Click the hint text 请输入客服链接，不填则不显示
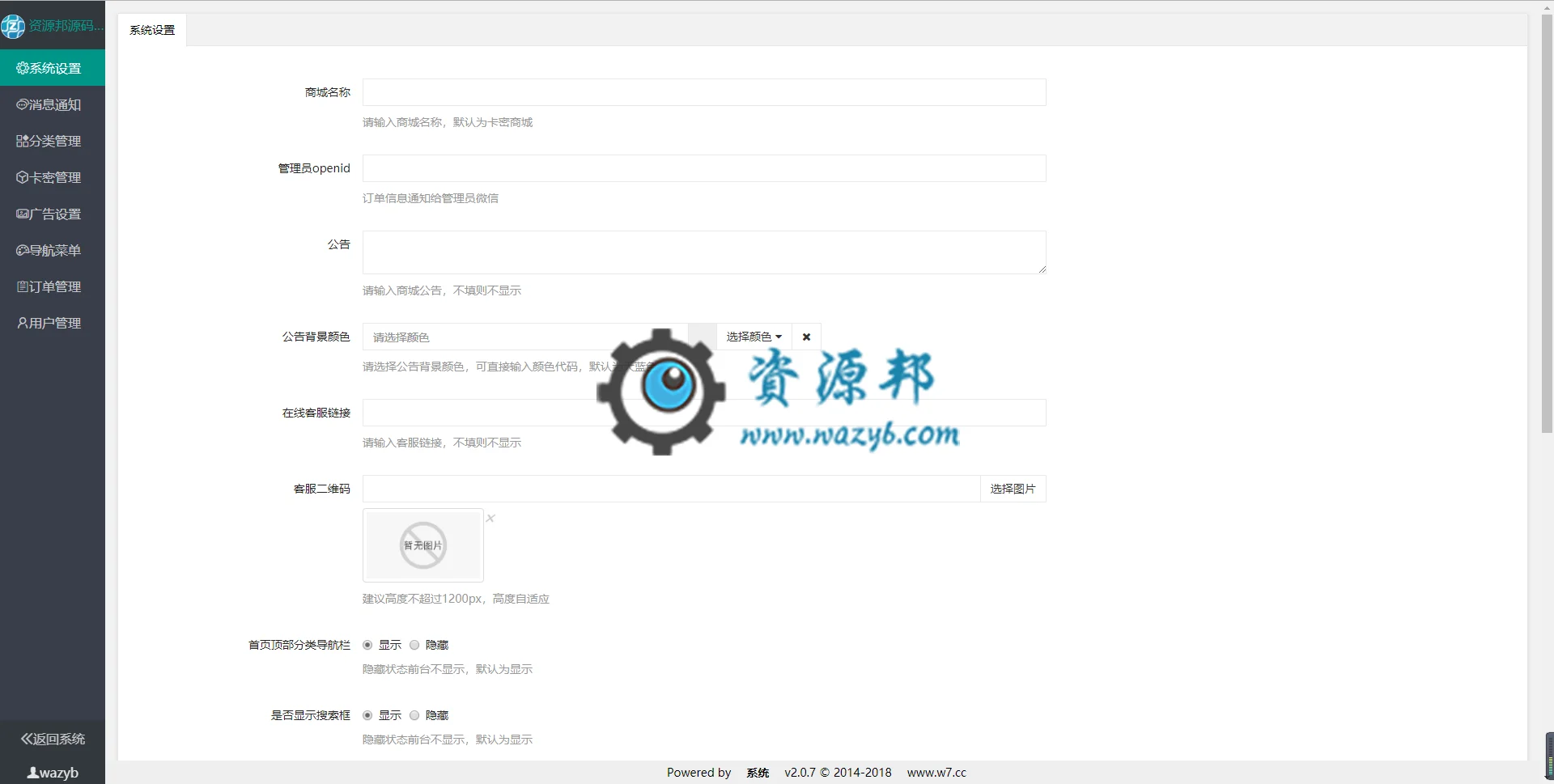Screen dimensions: 1554x784 click(442, 443)
